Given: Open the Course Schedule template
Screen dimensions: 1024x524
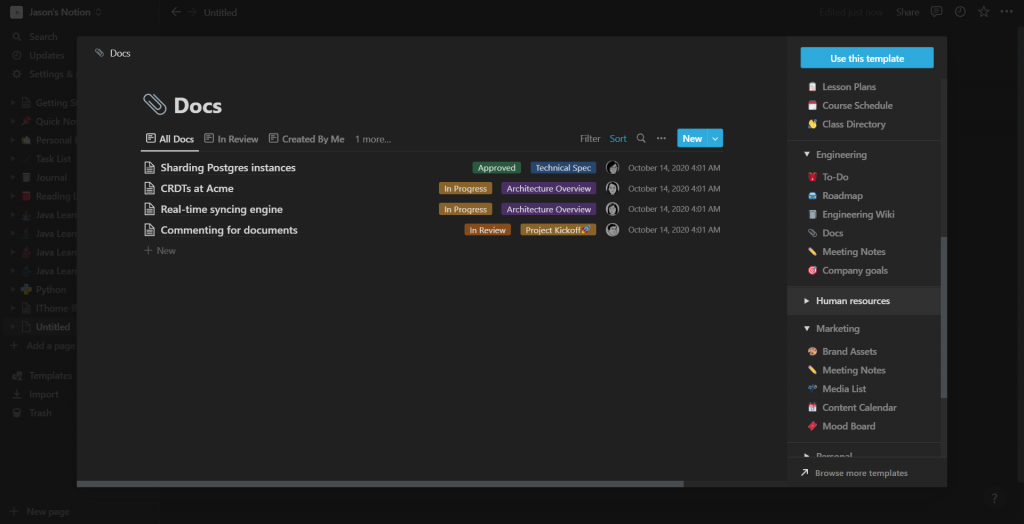Looking at the screenshot, I should coord(857,105).
